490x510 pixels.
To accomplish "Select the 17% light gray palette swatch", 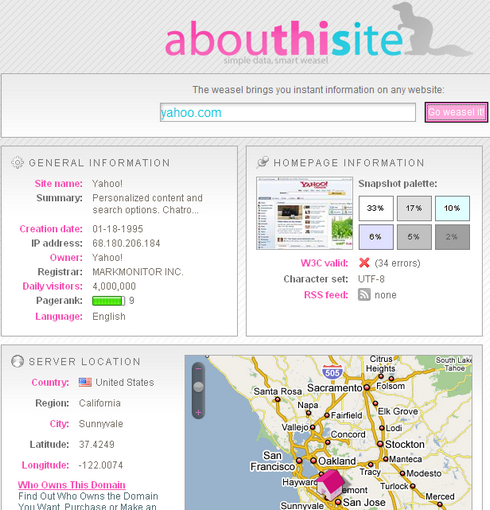I will [x=414, y=208].
